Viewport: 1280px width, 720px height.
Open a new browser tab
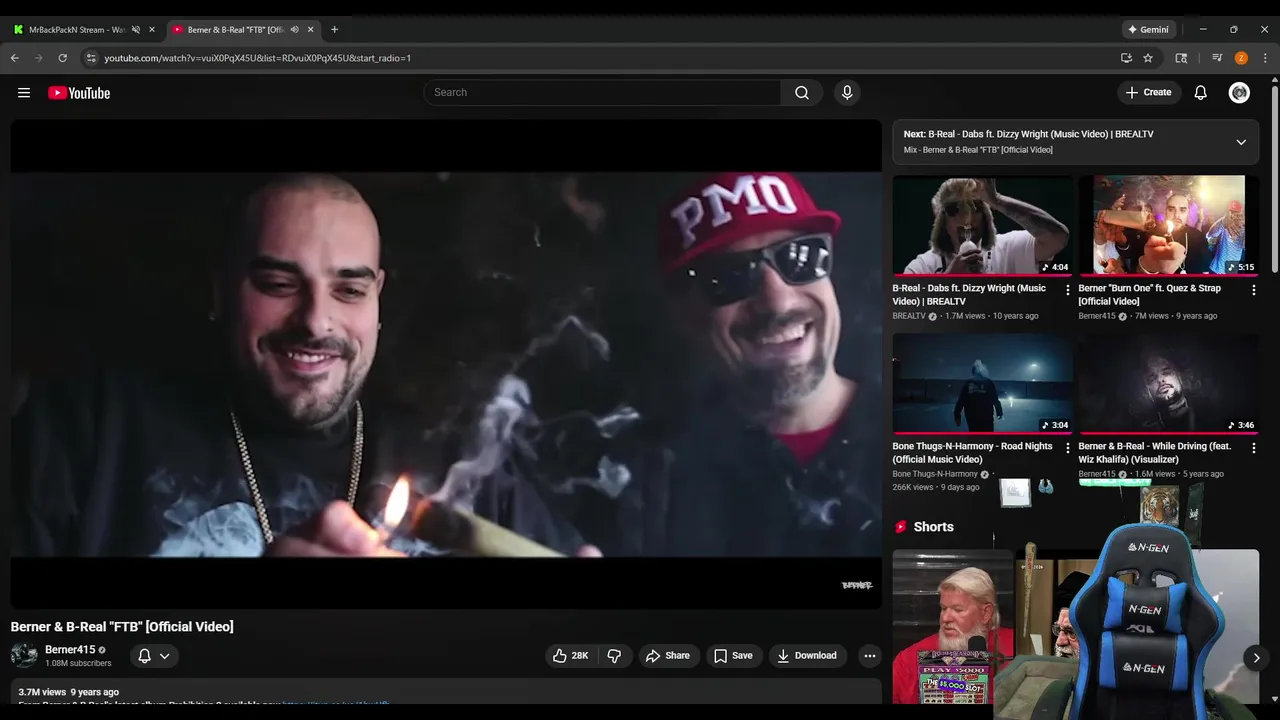click(x=334, y=30)
